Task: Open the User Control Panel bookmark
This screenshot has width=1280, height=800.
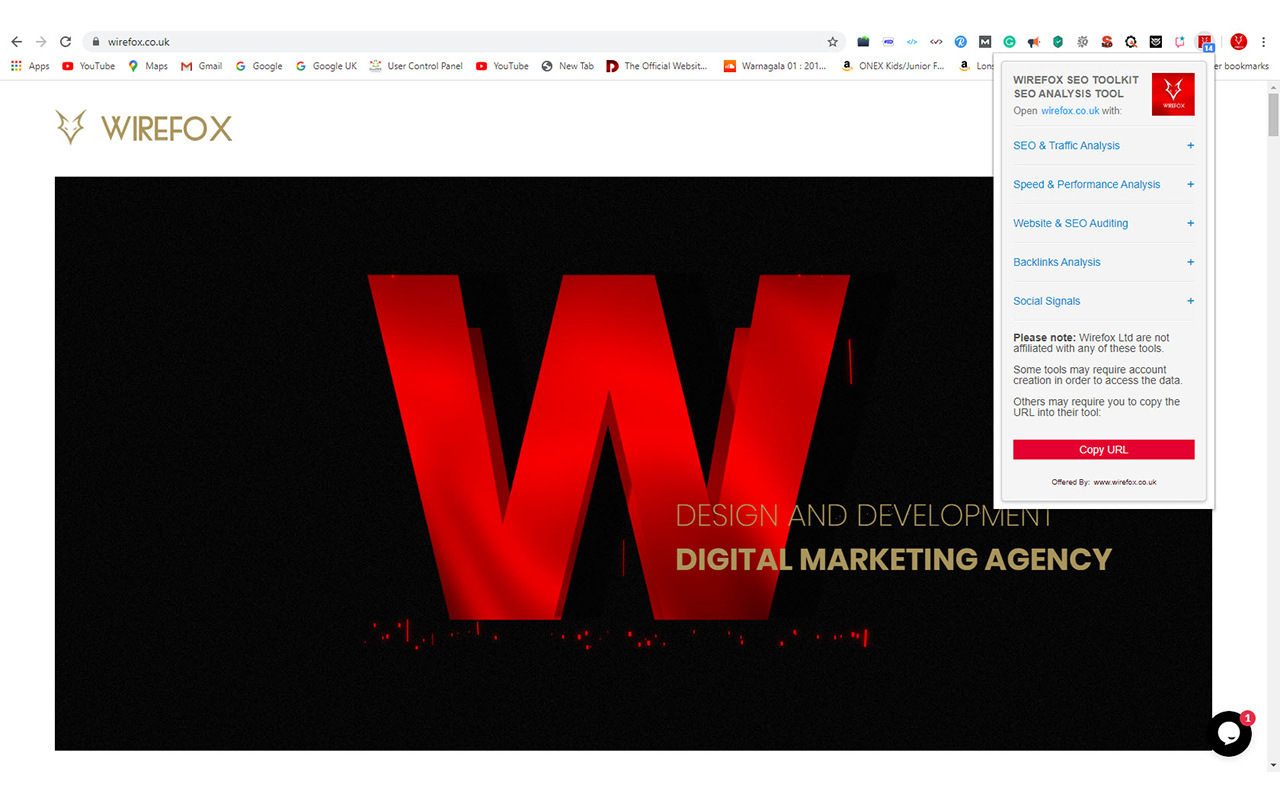Action: pos(416,66)
